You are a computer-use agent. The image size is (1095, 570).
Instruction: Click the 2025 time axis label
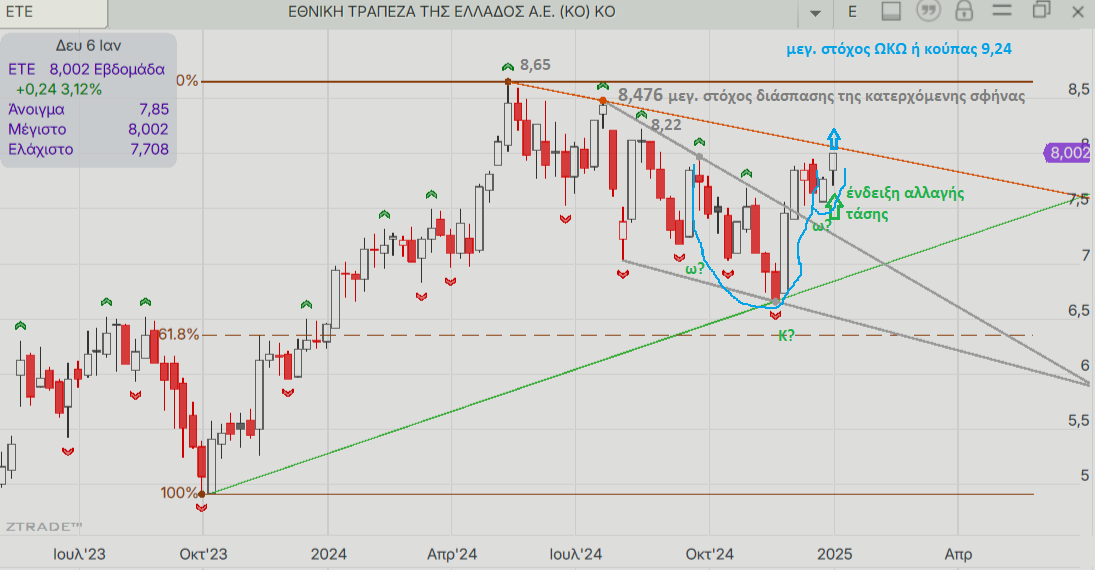[835, 555]
